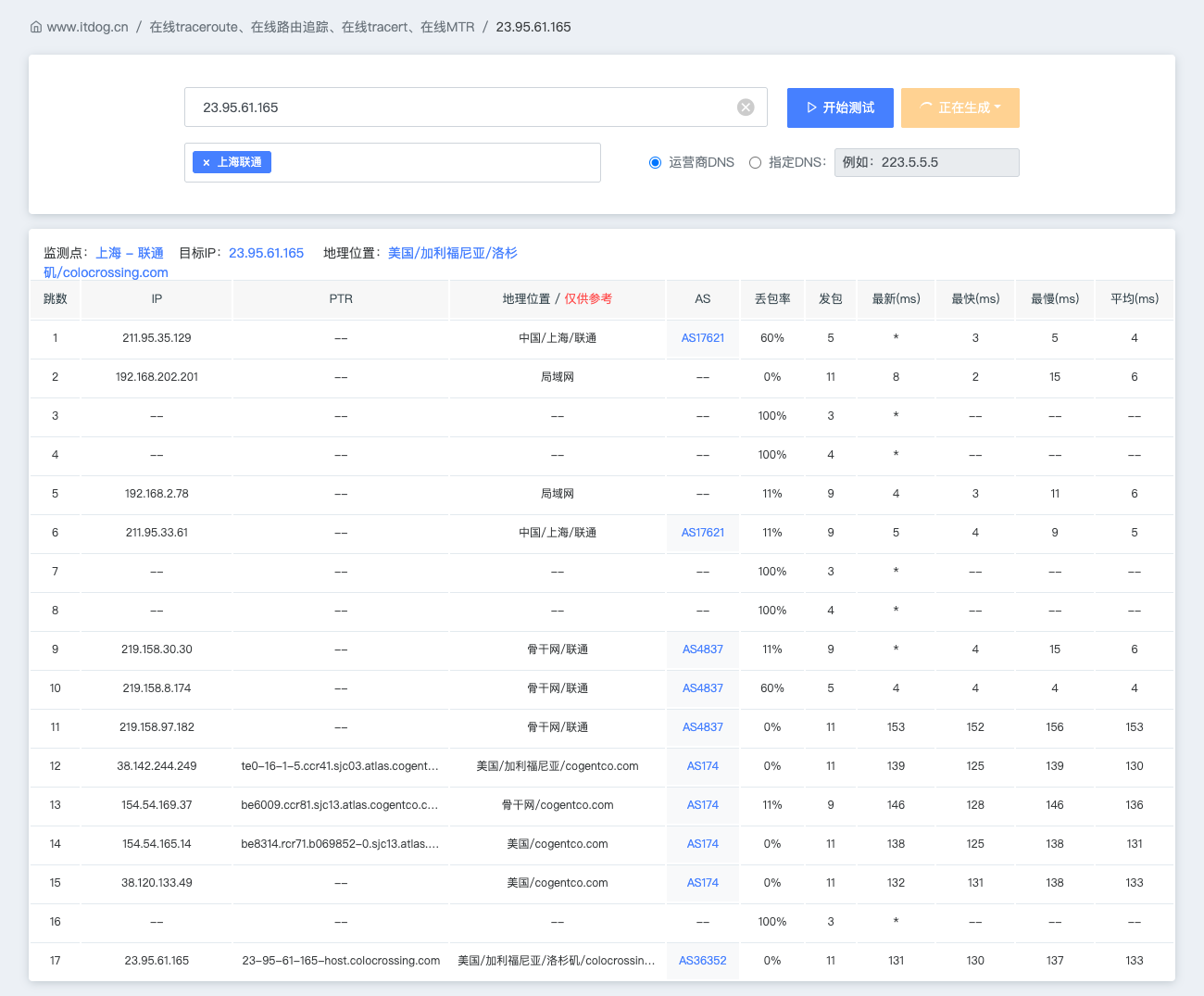Select the 运营商DNS radio button

[655, 162]
